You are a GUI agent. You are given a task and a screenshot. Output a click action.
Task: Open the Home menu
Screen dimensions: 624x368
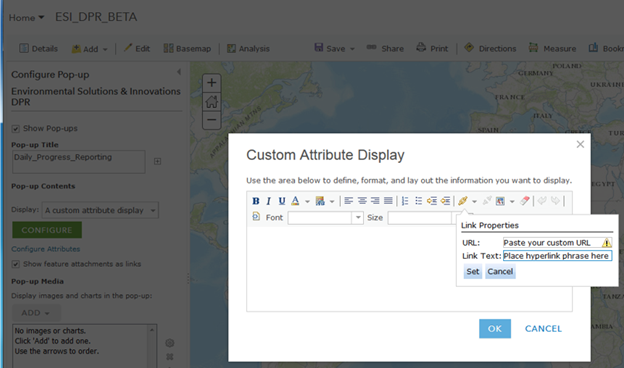tap(26, 18)
